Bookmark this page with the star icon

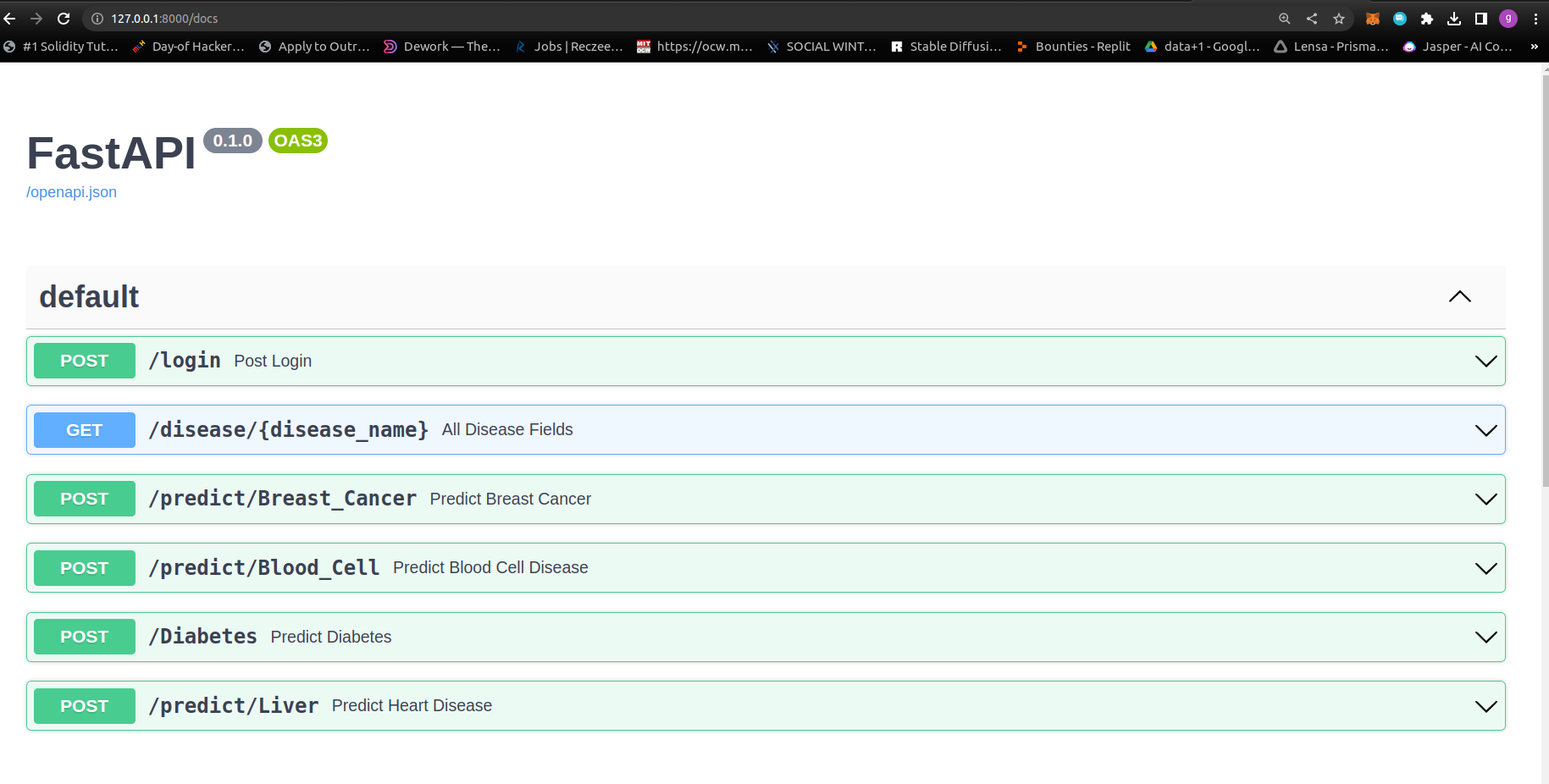[1339, 19]
